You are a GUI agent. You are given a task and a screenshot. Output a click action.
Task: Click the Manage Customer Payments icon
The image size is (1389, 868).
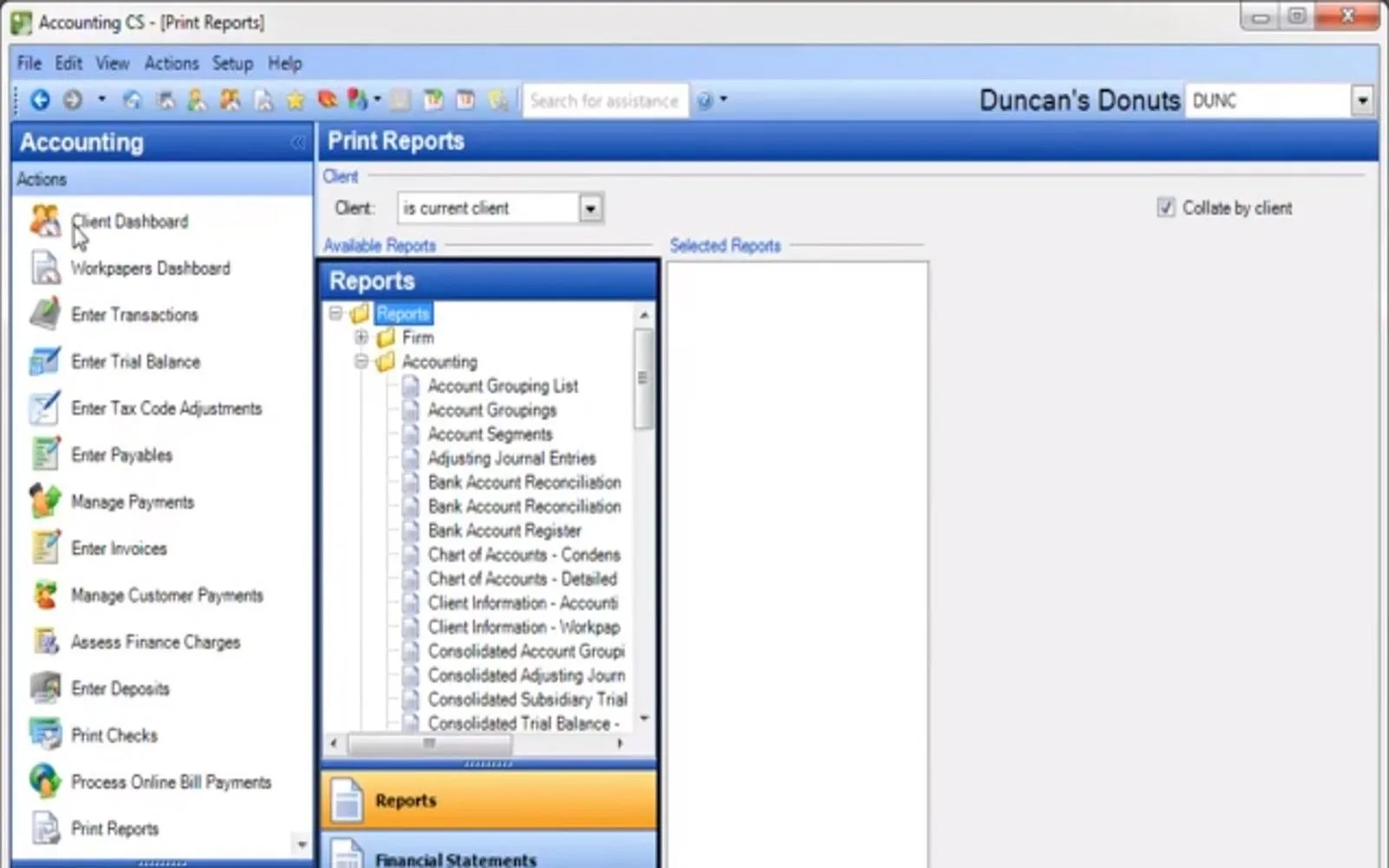(x=44, y=595)
